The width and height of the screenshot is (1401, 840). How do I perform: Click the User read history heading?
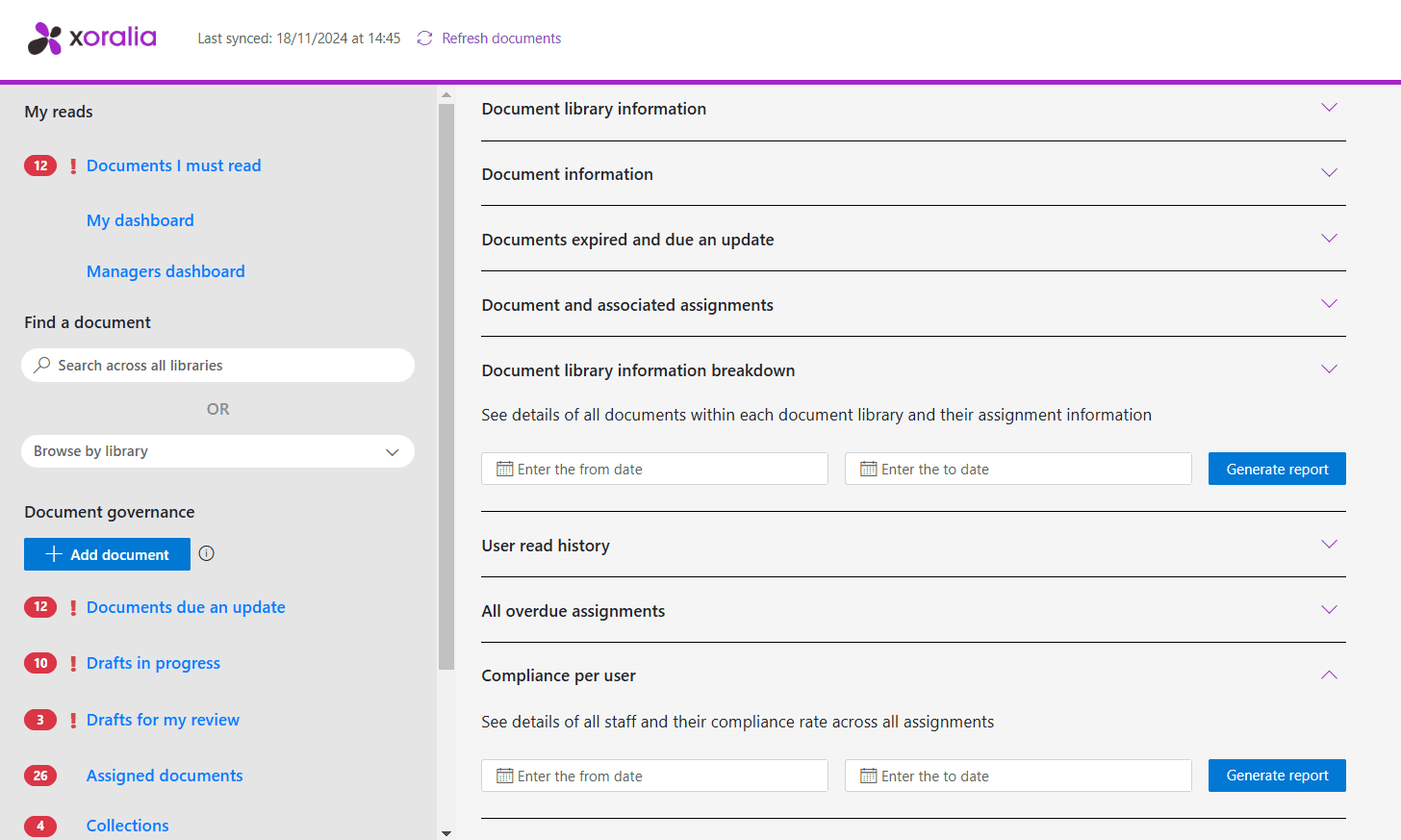pyautogui.click(x=546, y=546)
